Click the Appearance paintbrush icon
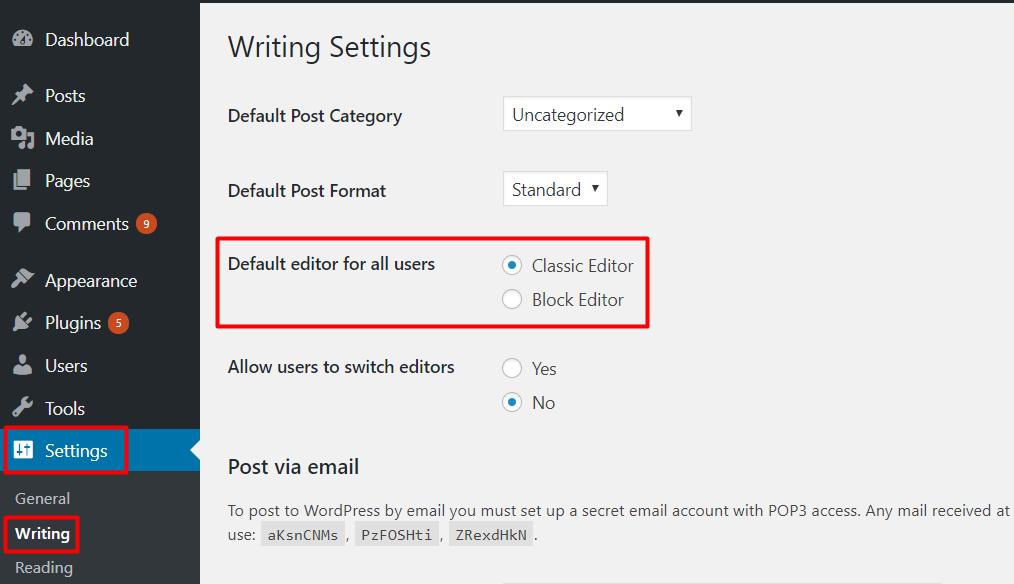The image size is (1014, 584). tap(22, 279)
